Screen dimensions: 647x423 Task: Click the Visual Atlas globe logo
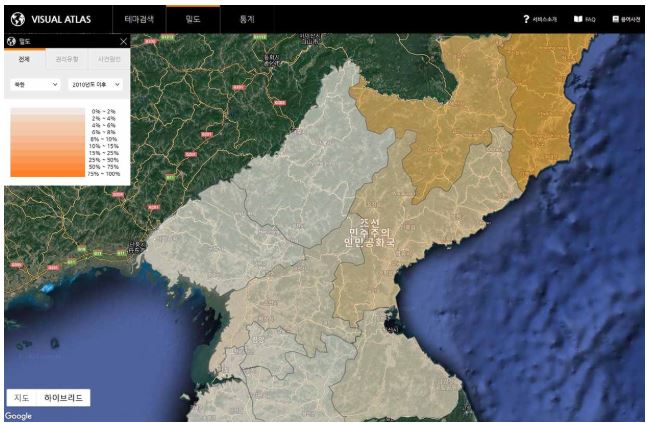18,19
